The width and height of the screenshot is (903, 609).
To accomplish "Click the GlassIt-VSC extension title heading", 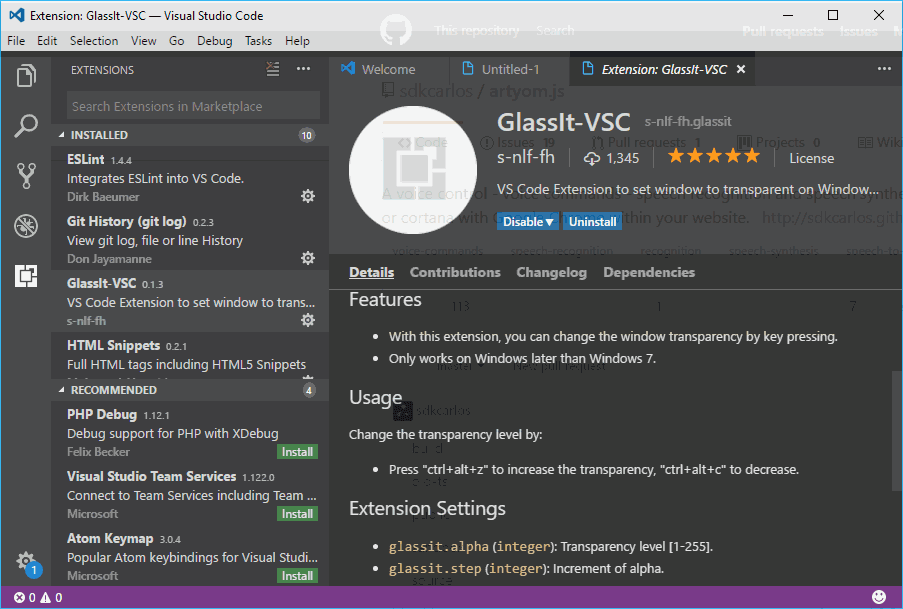I will click(564, 122).
